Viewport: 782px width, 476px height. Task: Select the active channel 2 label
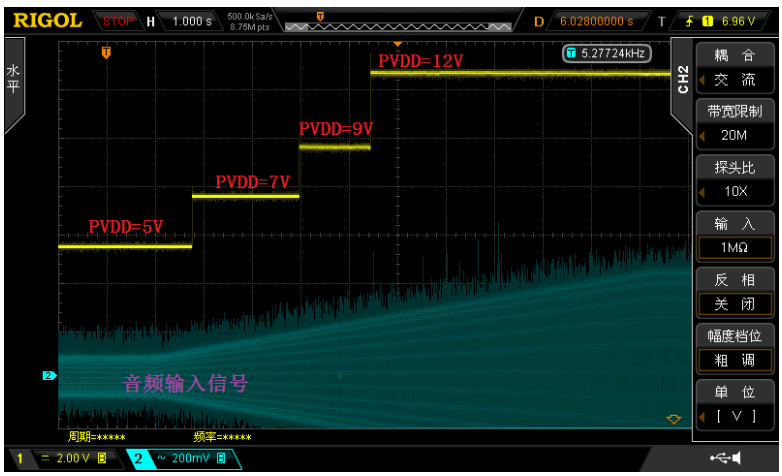(x=138, y=458)
